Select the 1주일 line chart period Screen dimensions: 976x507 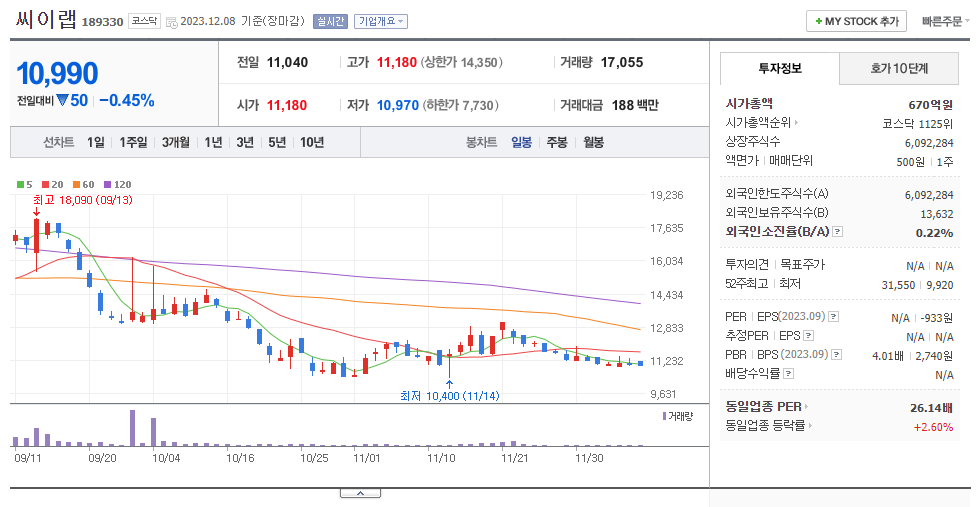point(133,142)
